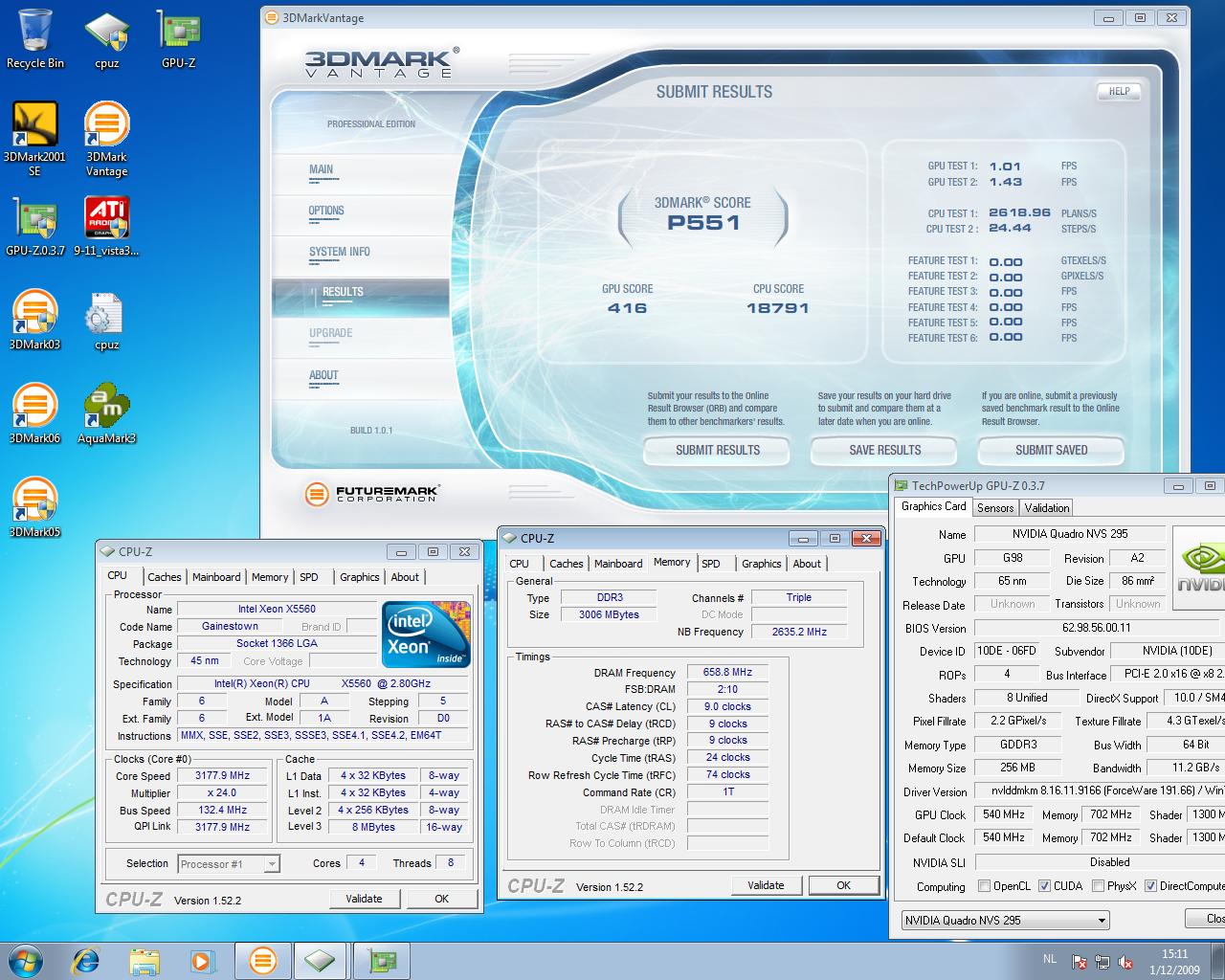
Task: Launch the 3DMark Vantage desktop icon
Action: coord(106,140)
